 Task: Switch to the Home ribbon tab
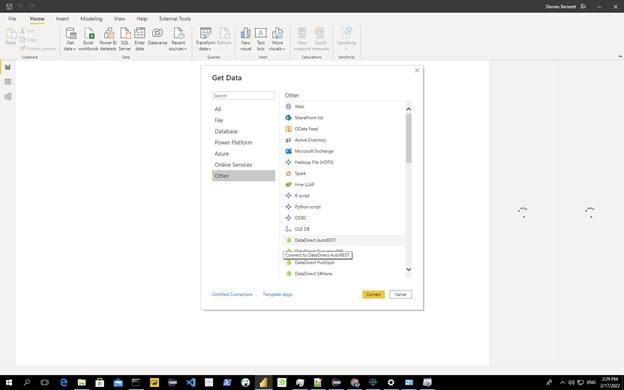37,19
